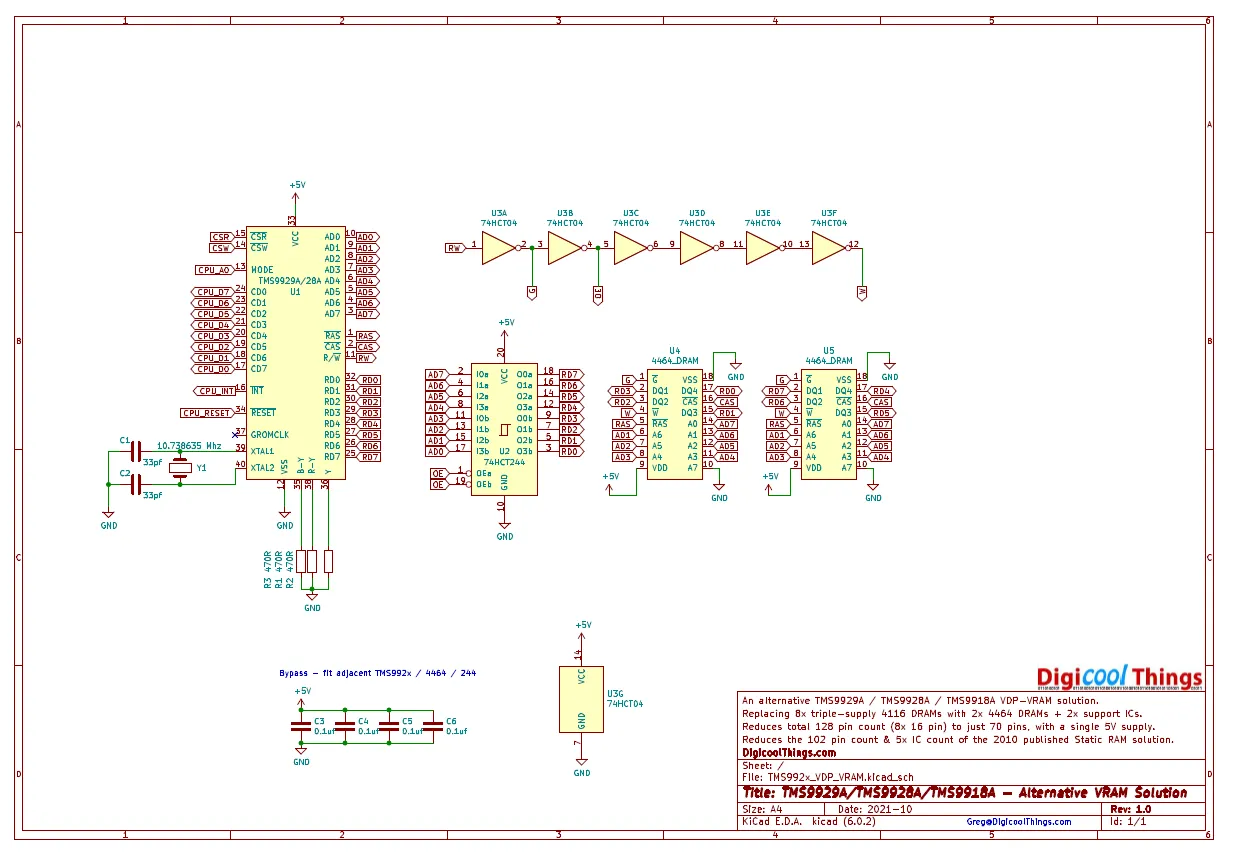The width and height of the screenshot is (1236, 857).
Task: Select the Y1 crystal symbol
Action: pos(180,468)
